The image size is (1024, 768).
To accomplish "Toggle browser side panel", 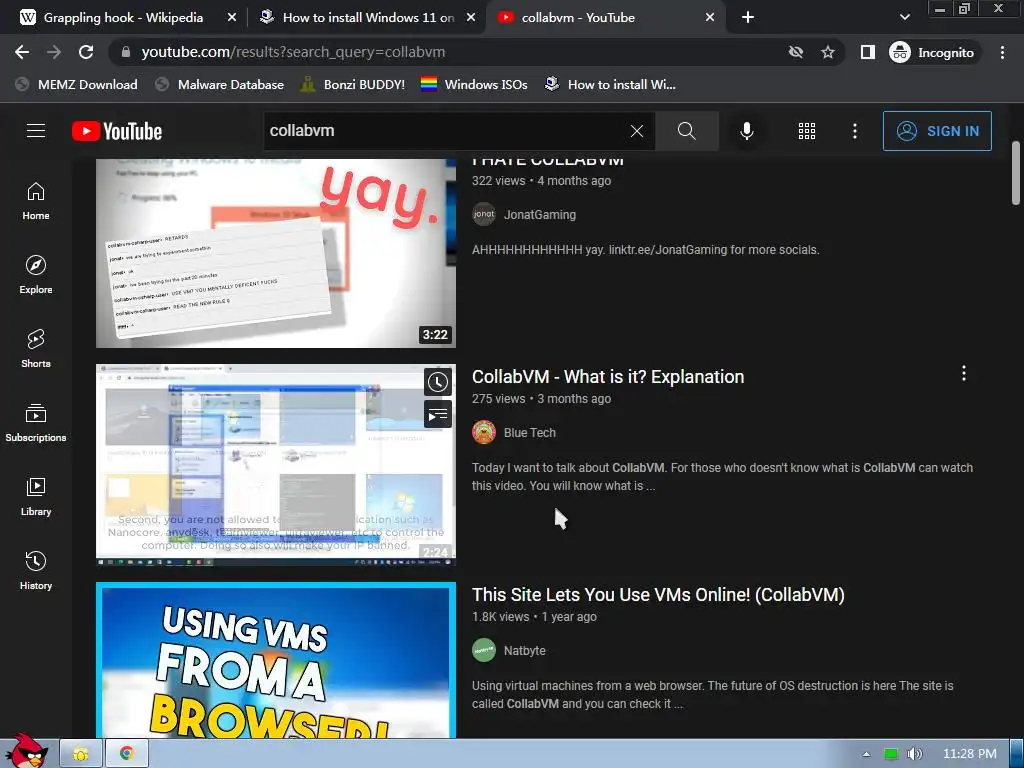I will tap(868, 52).
